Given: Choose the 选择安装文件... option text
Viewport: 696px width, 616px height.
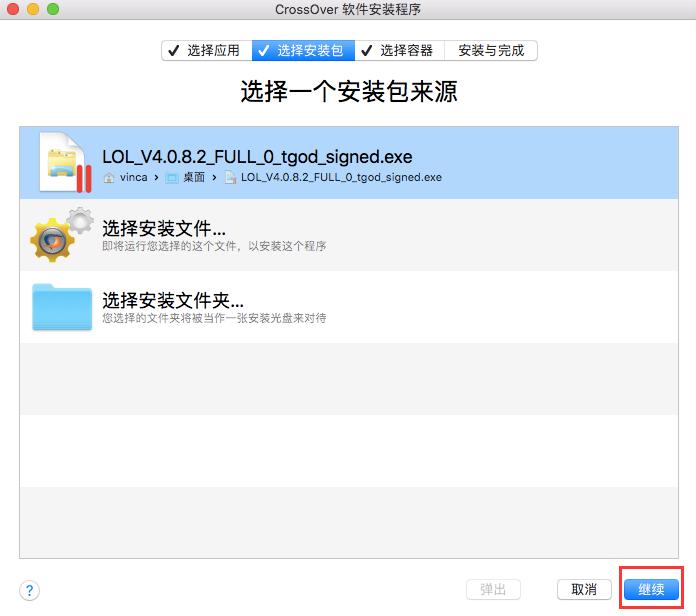Looking at the screenshot, I should 164,227.
